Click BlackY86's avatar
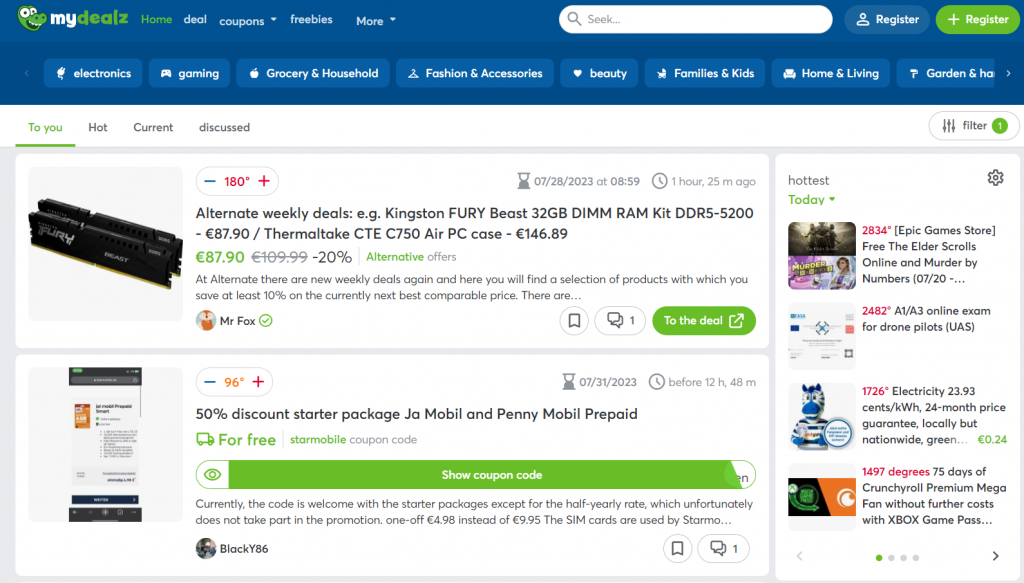This screenshot has height=583, width=1024. click(206, 548)
